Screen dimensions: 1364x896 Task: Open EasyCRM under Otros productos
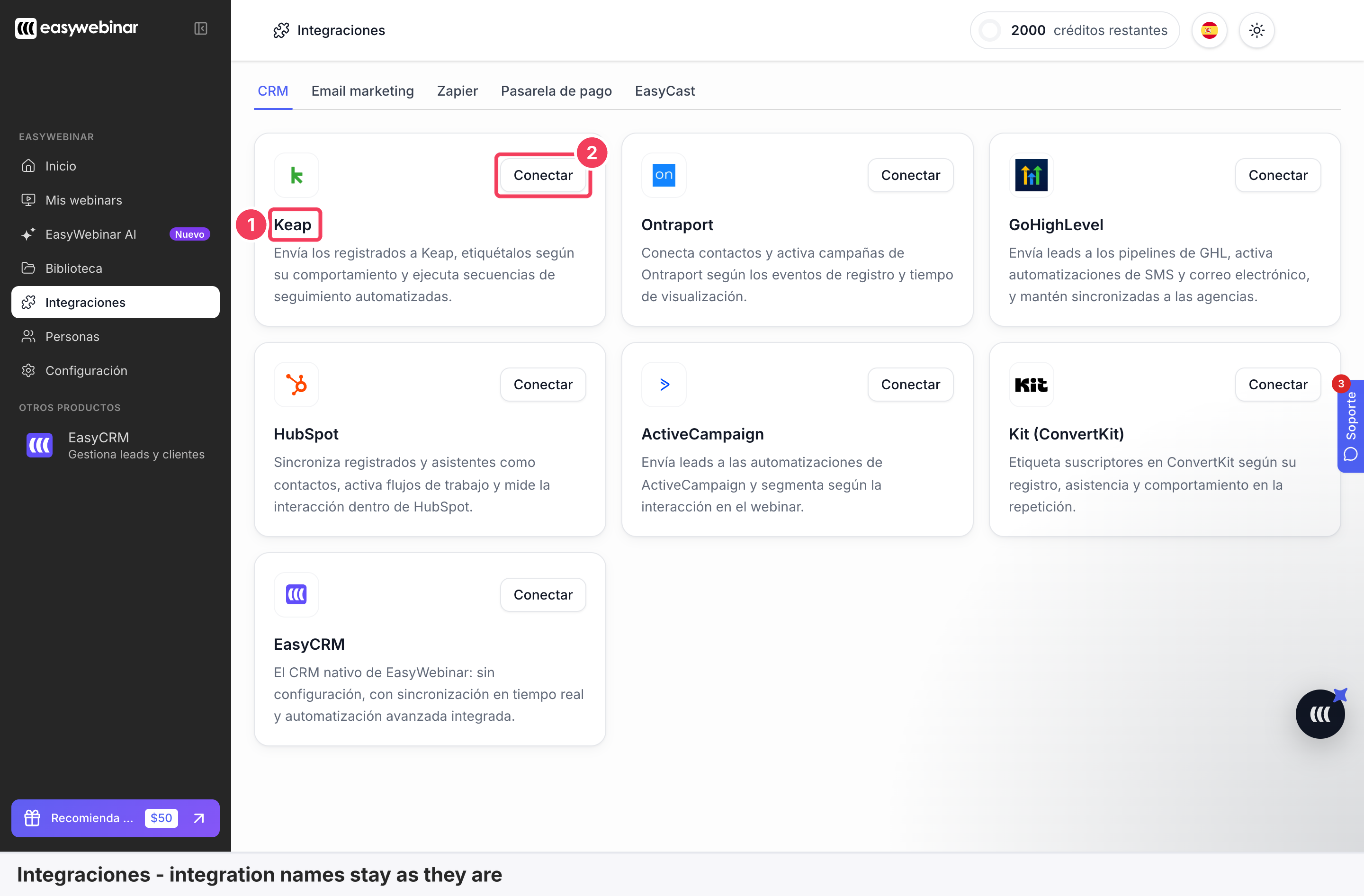(x=115, y=445)
